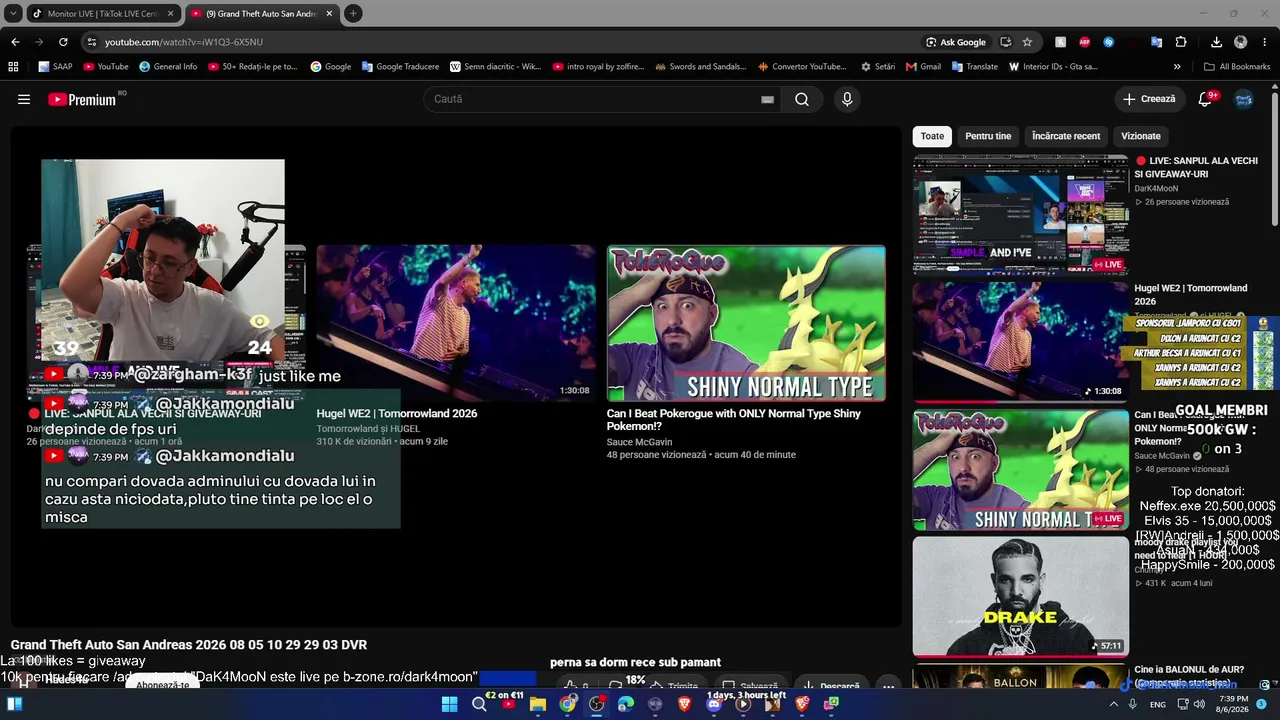Viewport: 1280px width, 720px height.
Task: Start voice search with the microphone icon
Action: [847, 99]
